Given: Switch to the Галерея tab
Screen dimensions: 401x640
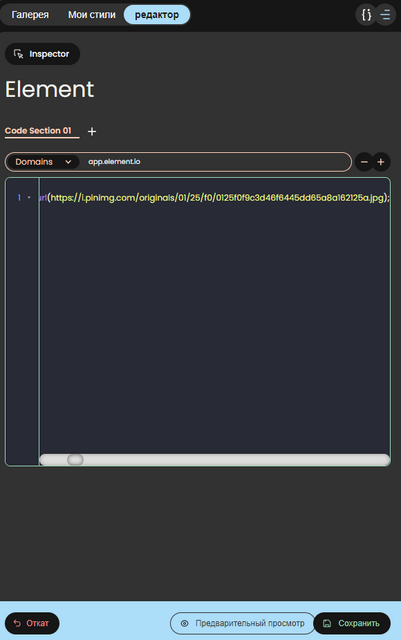Looking at the screenshot, I should (30, 15).
